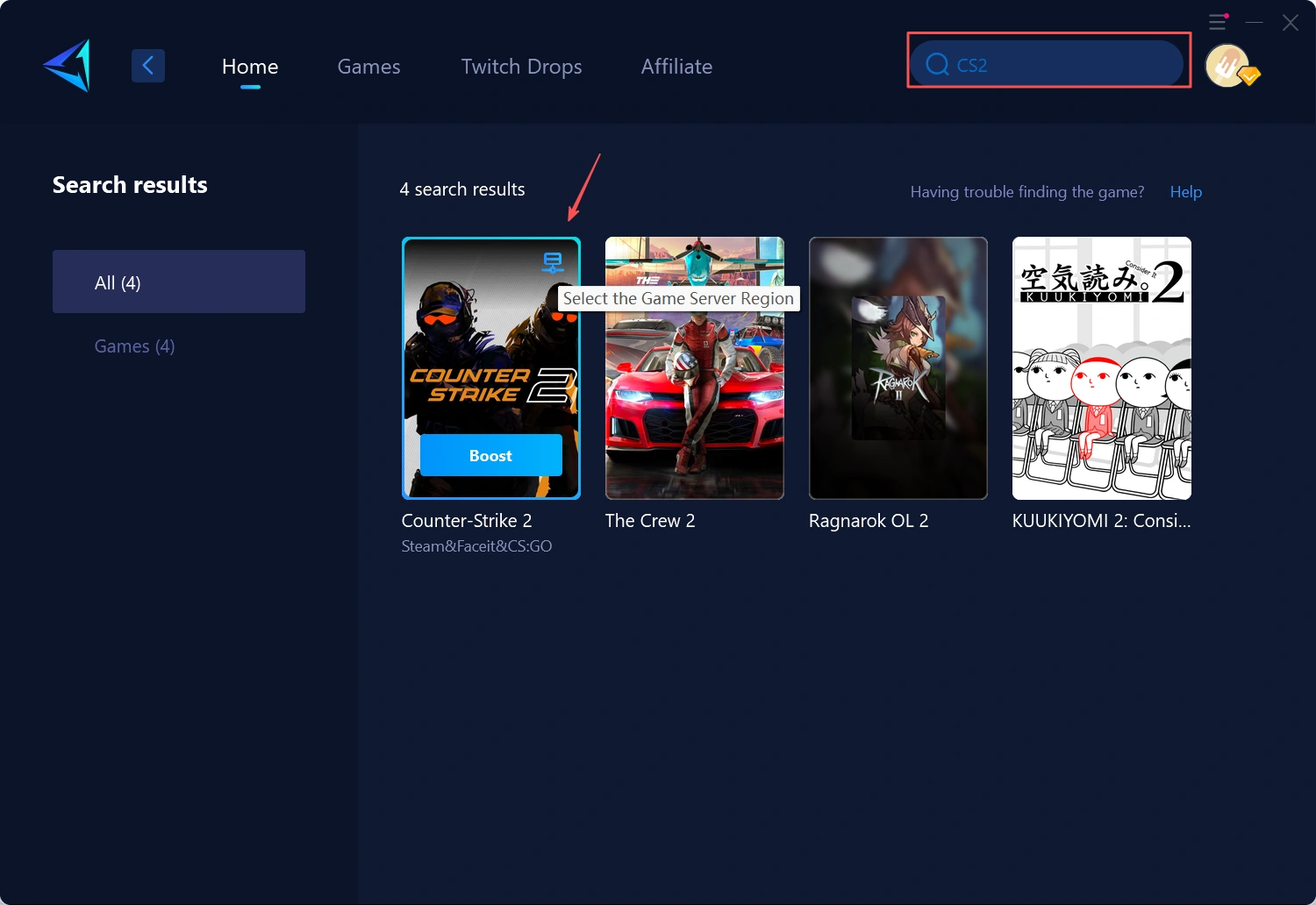Open the Games tab
The image size is (1316, 905).
pos(368,67)
